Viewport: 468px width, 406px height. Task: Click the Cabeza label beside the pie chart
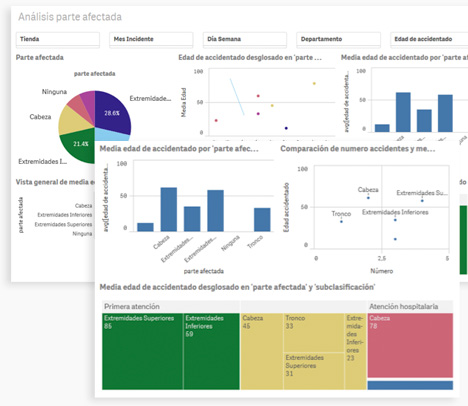40,117
